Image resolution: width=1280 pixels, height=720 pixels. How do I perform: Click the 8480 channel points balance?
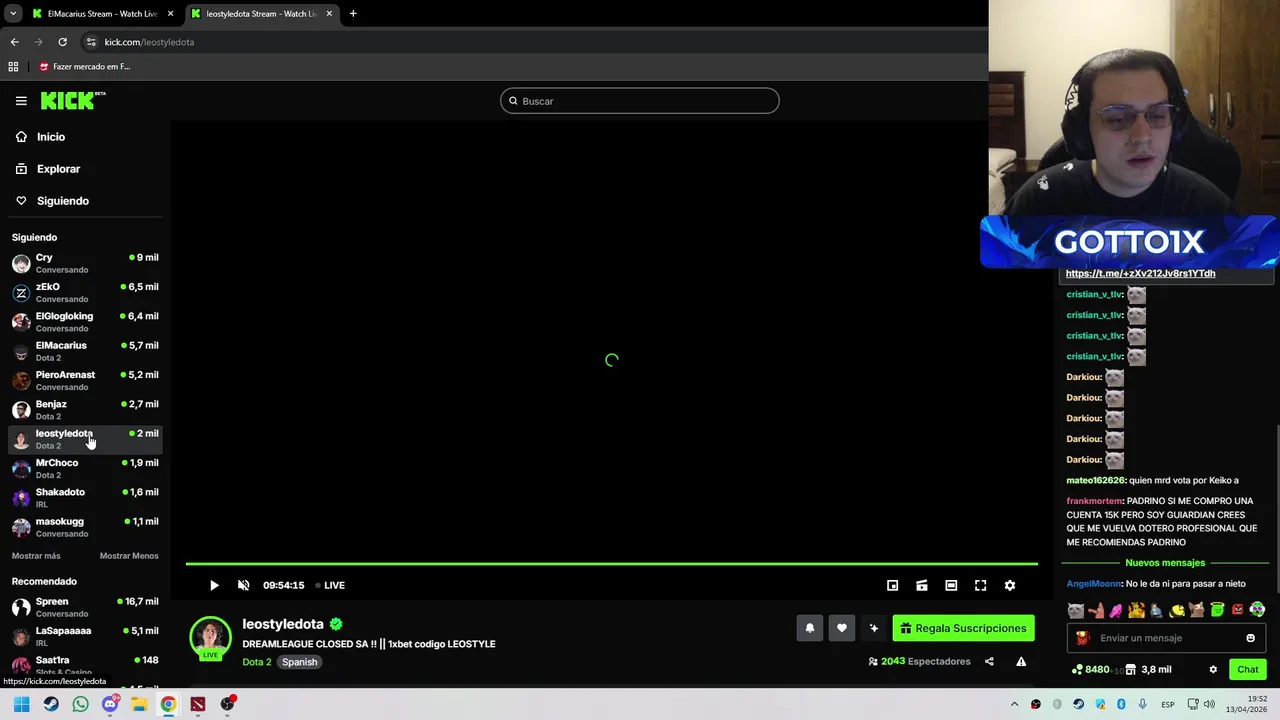[1090, 669]
